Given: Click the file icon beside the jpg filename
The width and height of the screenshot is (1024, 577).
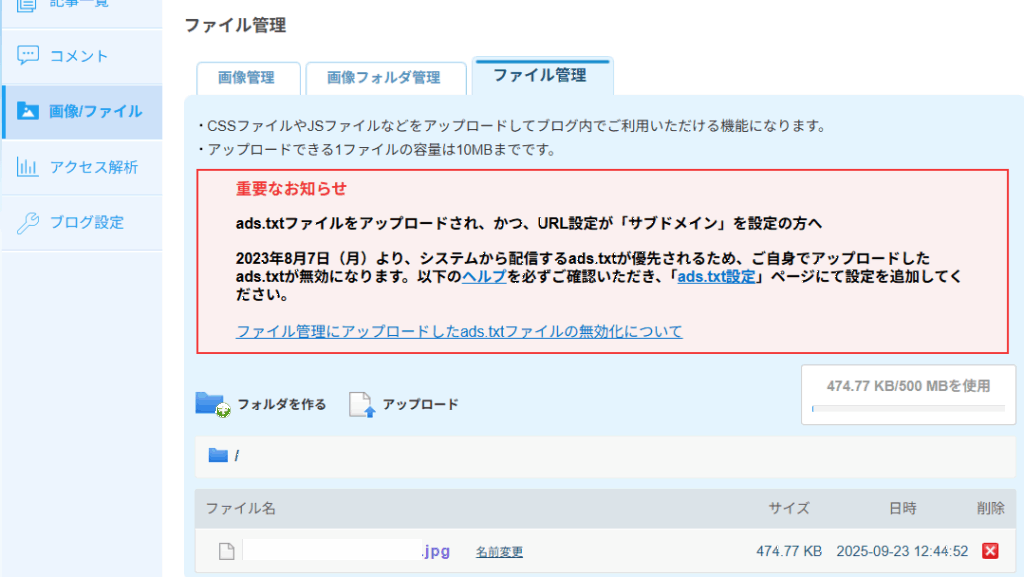Looking at the screenshot, I should 226,551.
